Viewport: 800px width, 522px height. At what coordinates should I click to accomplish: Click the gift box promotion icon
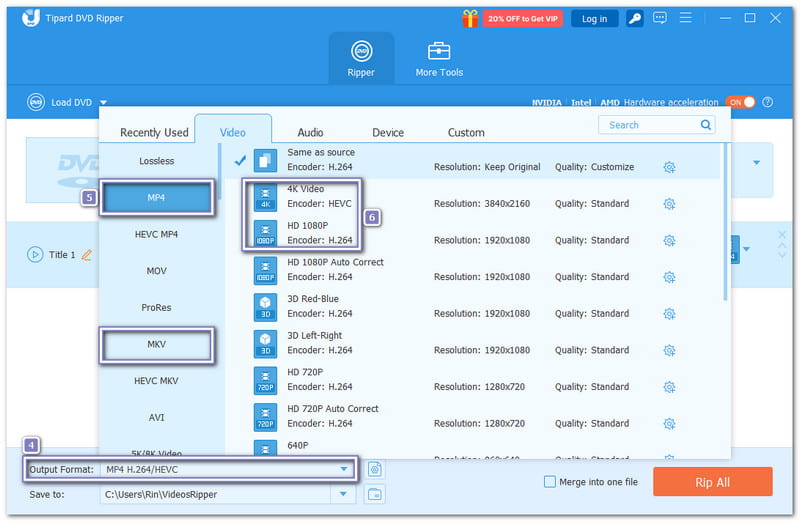click(x=470, y=18)
